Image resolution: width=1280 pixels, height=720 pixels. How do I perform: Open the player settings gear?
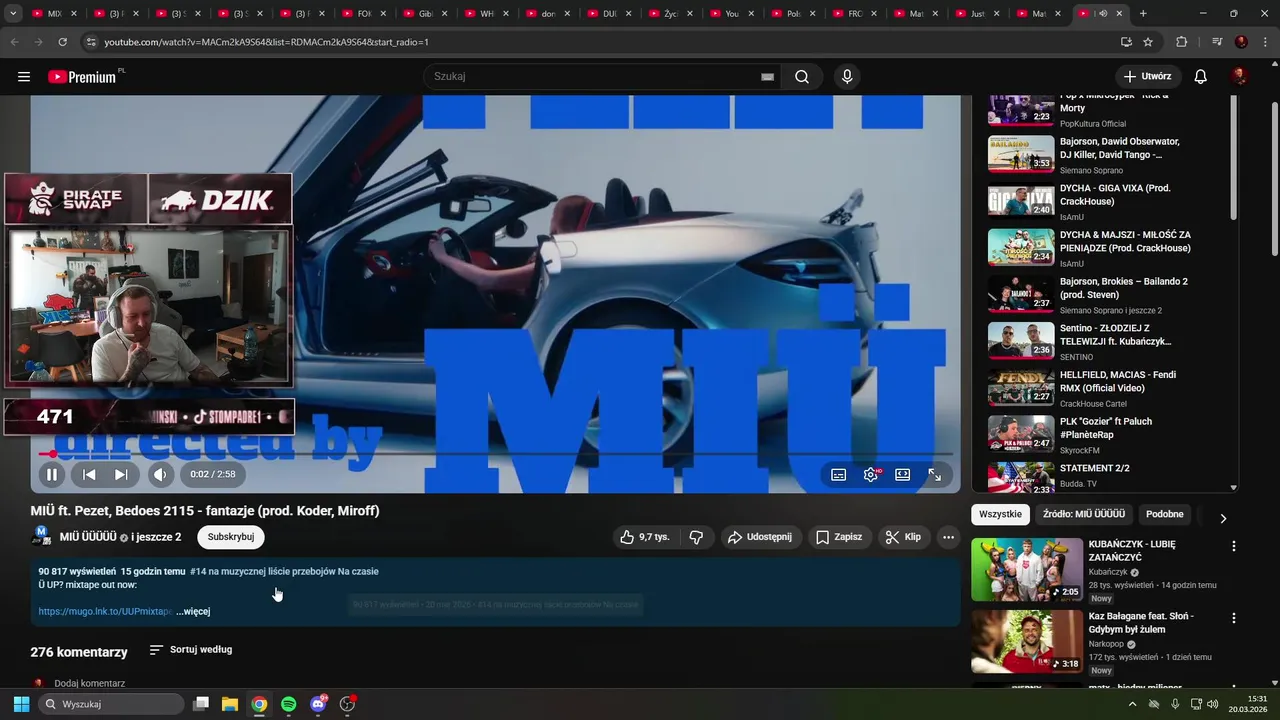871,475
